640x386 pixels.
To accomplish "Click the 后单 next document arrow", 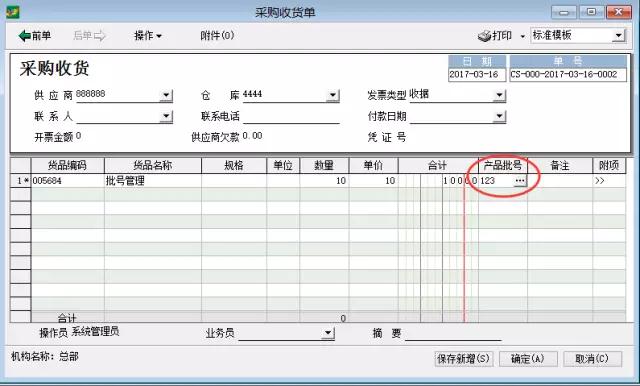I will [x=89, y=36].
